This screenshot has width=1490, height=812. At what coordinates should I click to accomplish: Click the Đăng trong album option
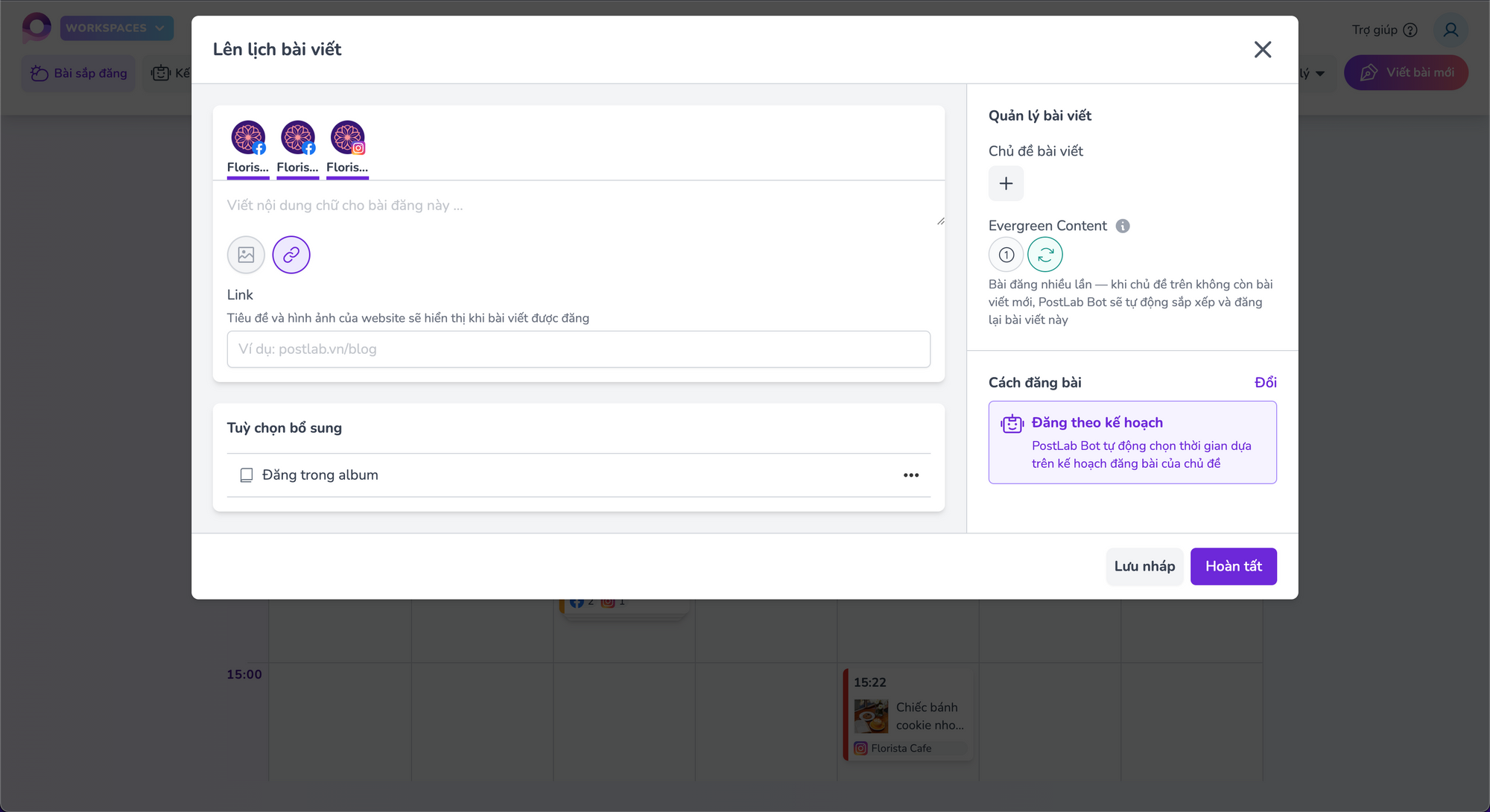(579, 475)
